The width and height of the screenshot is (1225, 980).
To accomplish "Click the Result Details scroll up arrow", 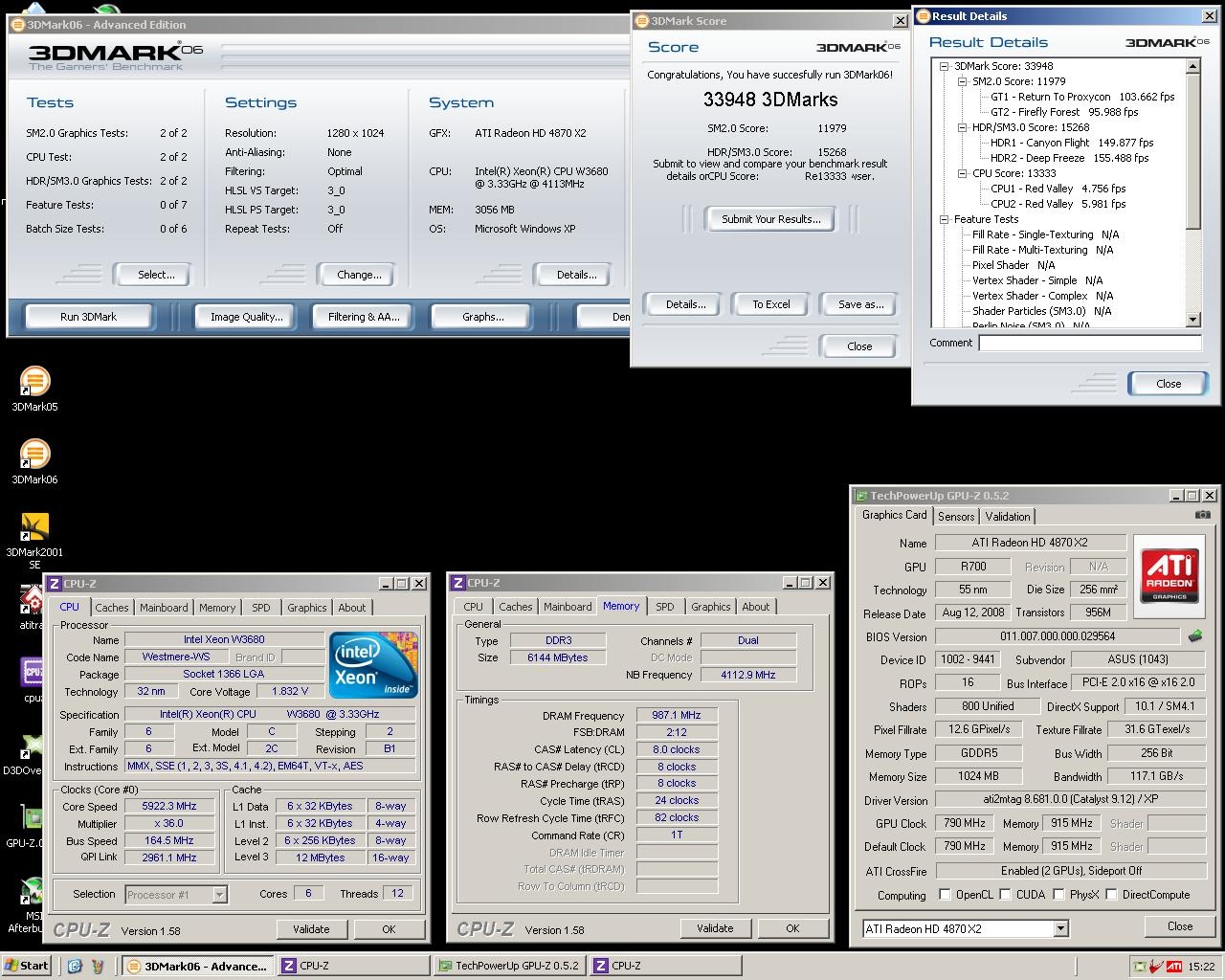I will coord(1192,67).
